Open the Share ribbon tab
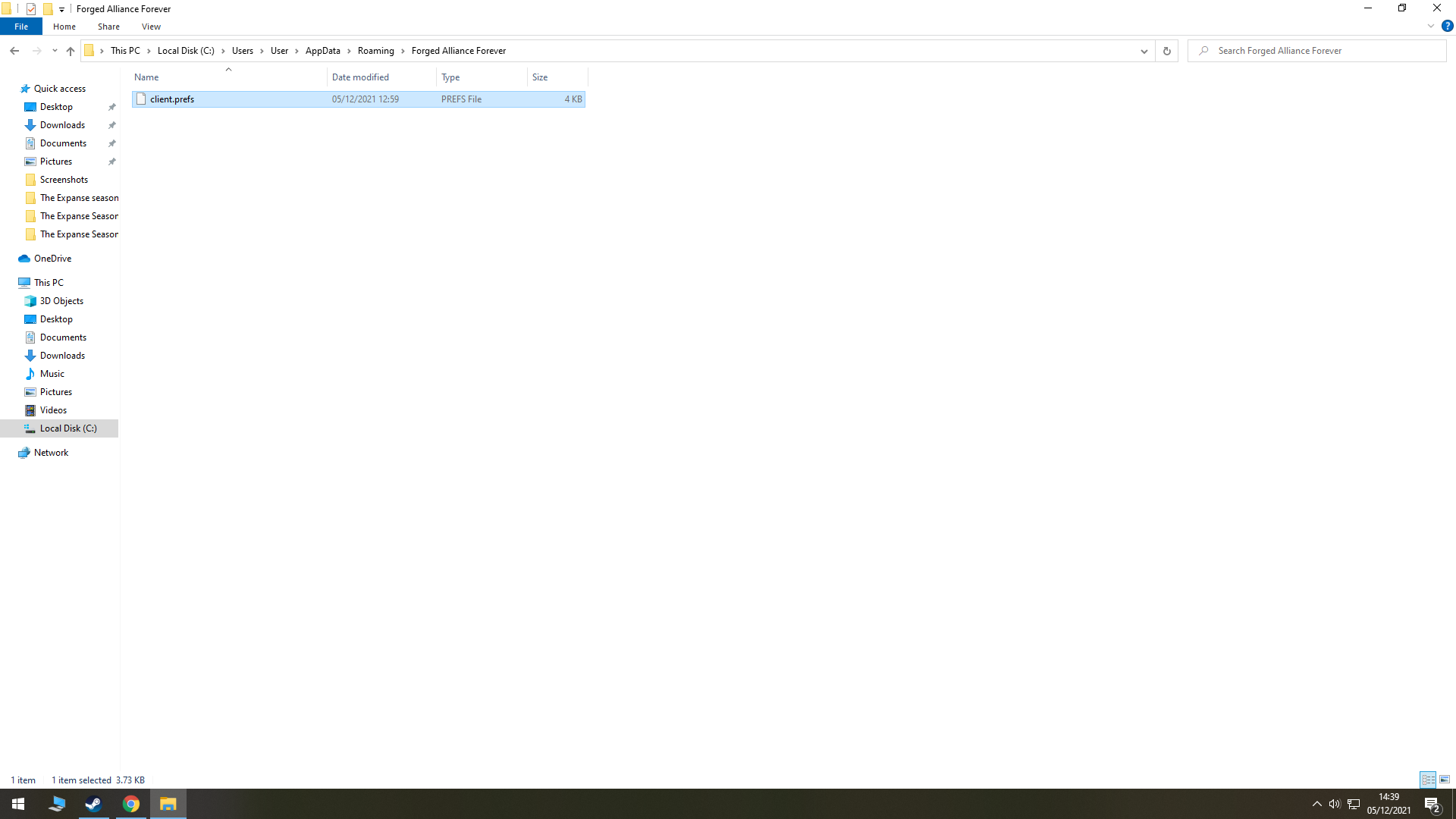 108,27
